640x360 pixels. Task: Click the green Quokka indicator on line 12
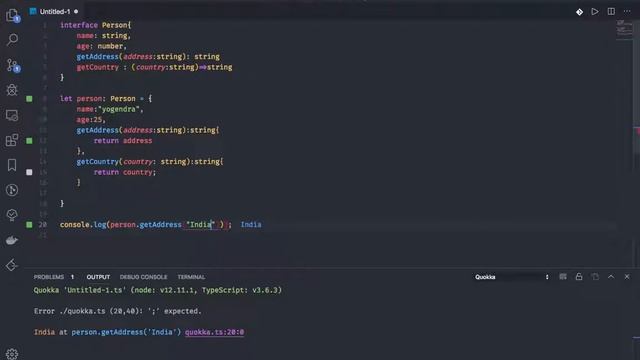tap(29, 141)
